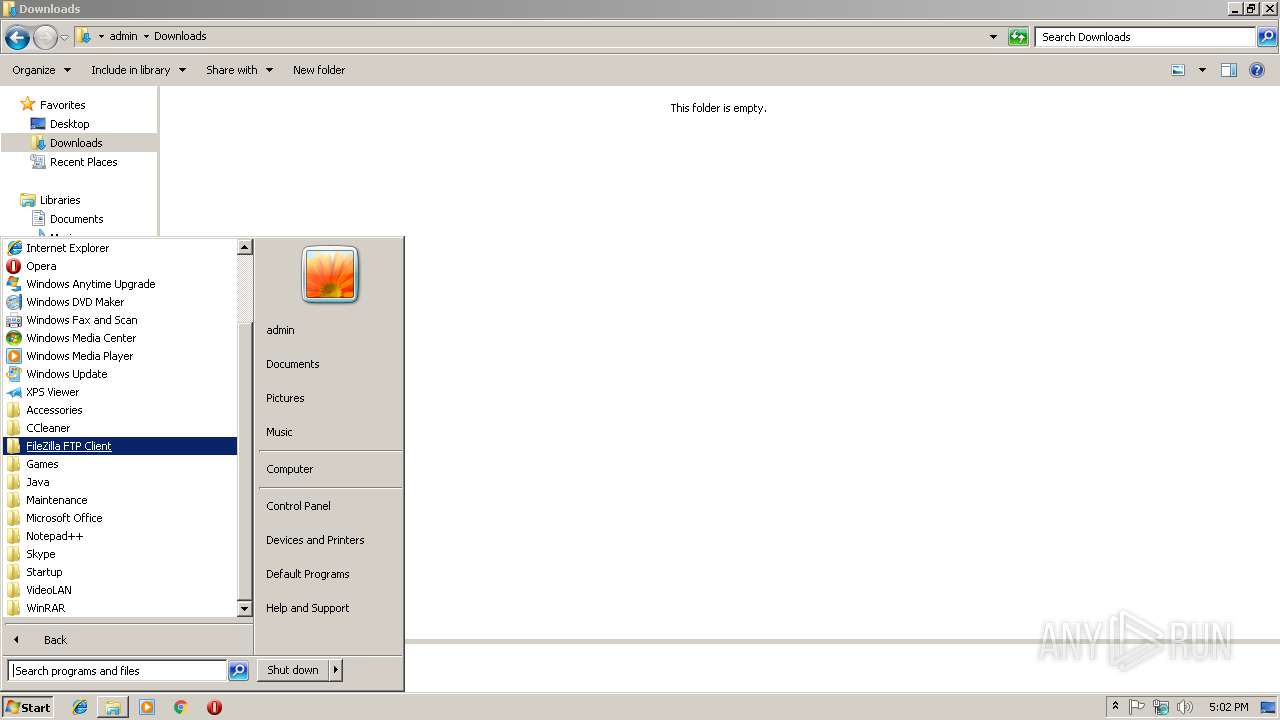Click the program list scrollbar up arrow

pyautogui.click(x=244, y=247)
